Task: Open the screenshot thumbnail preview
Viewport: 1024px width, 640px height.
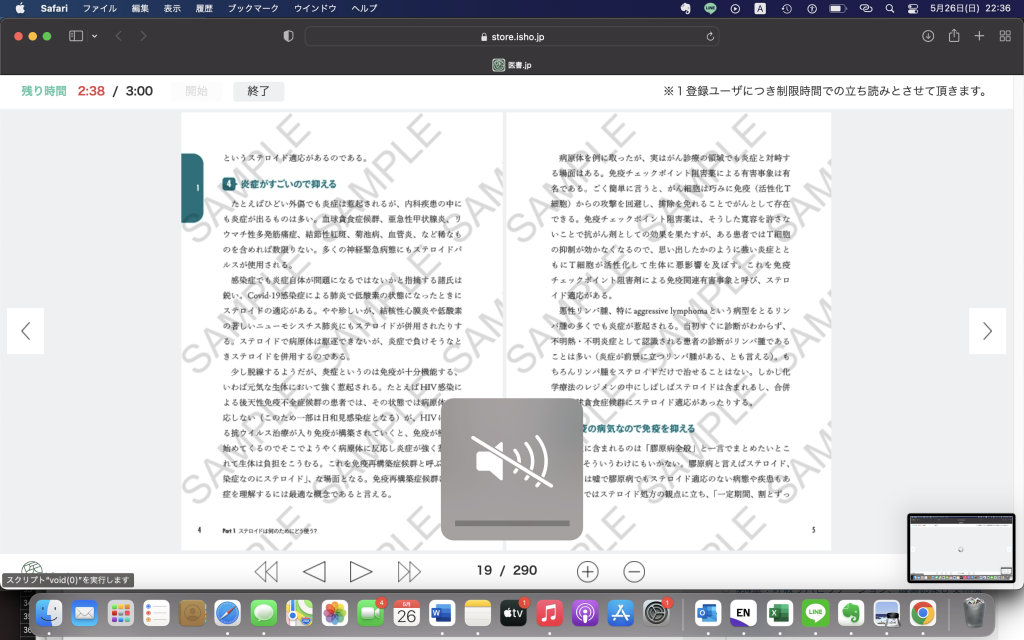Action: pyautogui.click(x=959, y=547)
